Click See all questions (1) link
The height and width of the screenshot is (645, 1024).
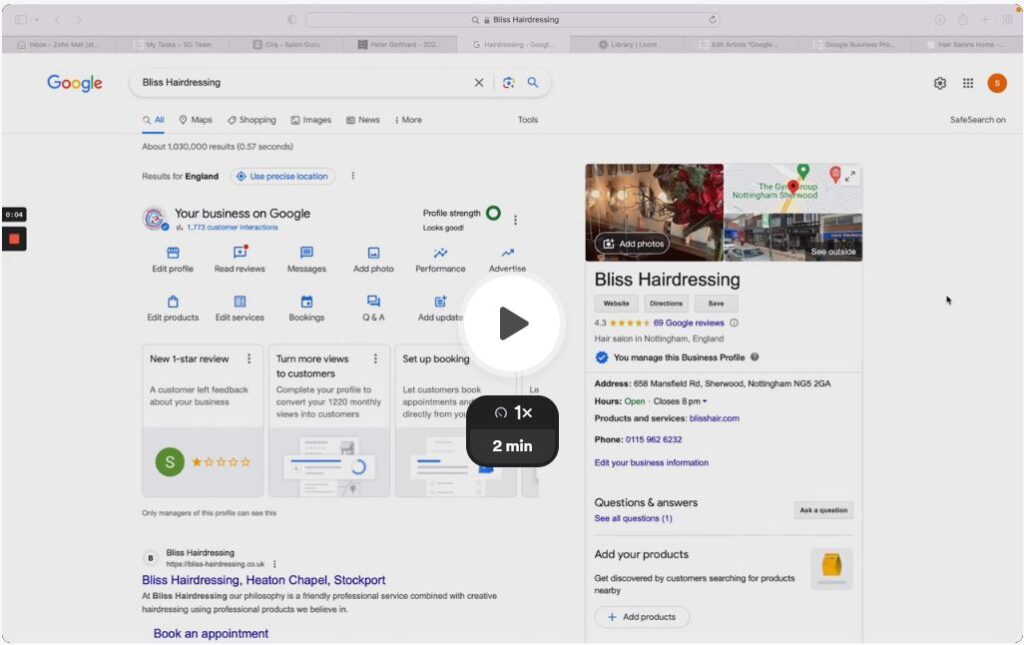coord(633,518)
